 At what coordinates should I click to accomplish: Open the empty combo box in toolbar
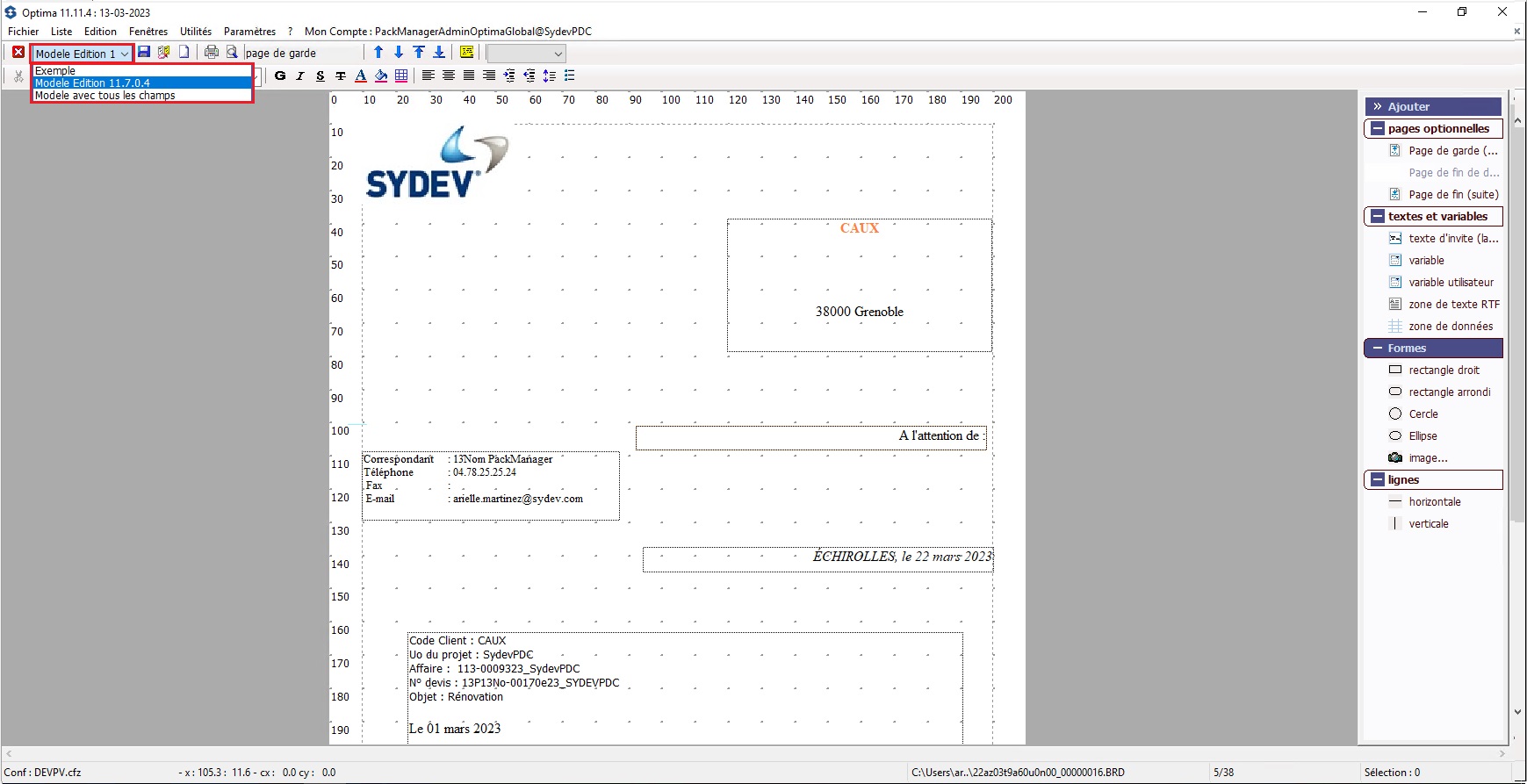tap(526, 54)
